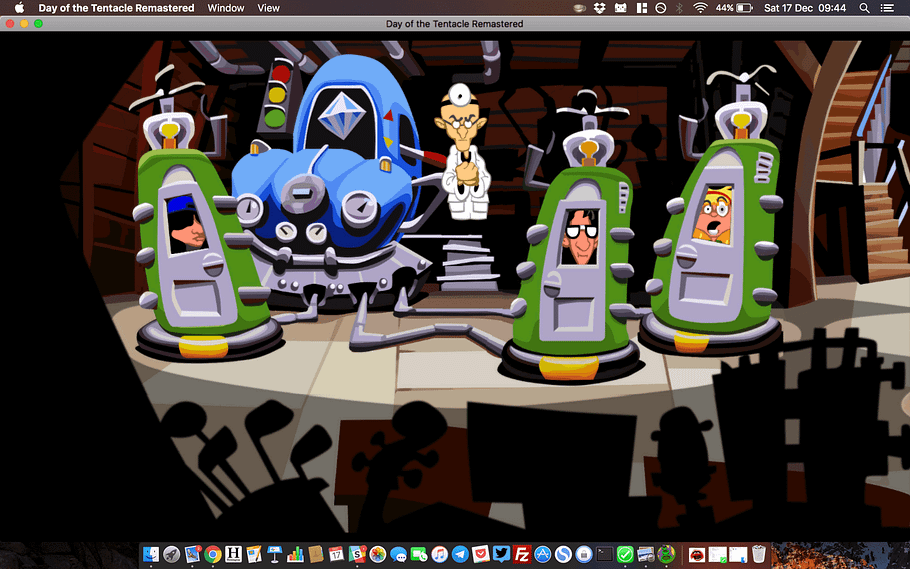The height and width of the screenshot is (569, 910).
Task: Open Terminal from the dock
Action: [604, 554]
